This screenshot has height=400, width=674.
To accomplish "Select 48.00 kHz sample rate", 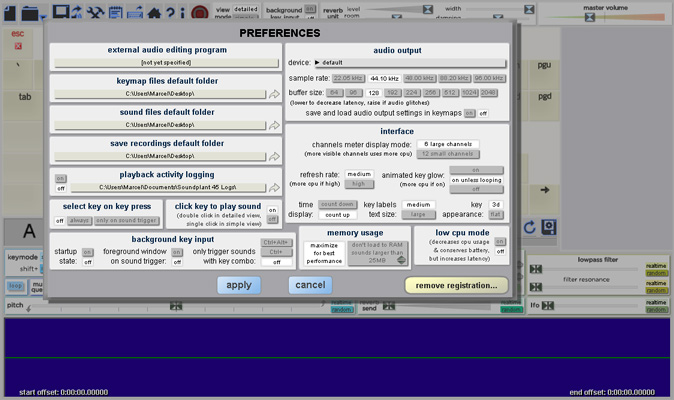I will (x=420, y=77).
